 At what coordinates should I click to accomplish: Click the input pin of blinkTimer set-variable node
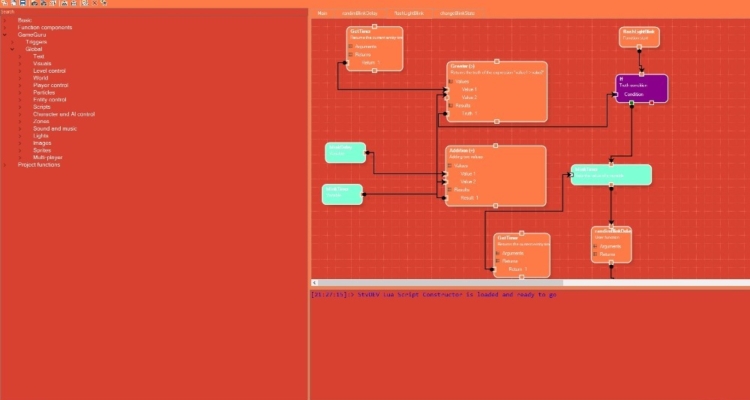(571, 175)
